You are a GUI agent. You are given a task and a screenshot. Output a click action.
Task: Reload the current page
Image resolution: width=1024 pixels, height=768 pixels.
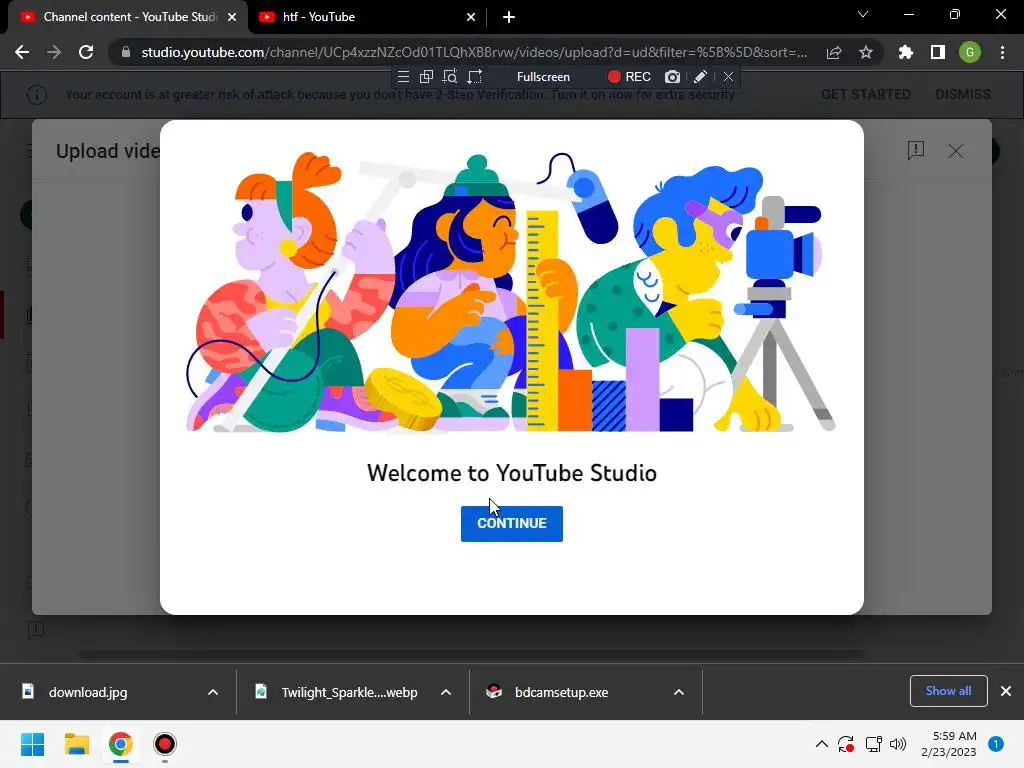pyautogui.click(x=86, y=52)
